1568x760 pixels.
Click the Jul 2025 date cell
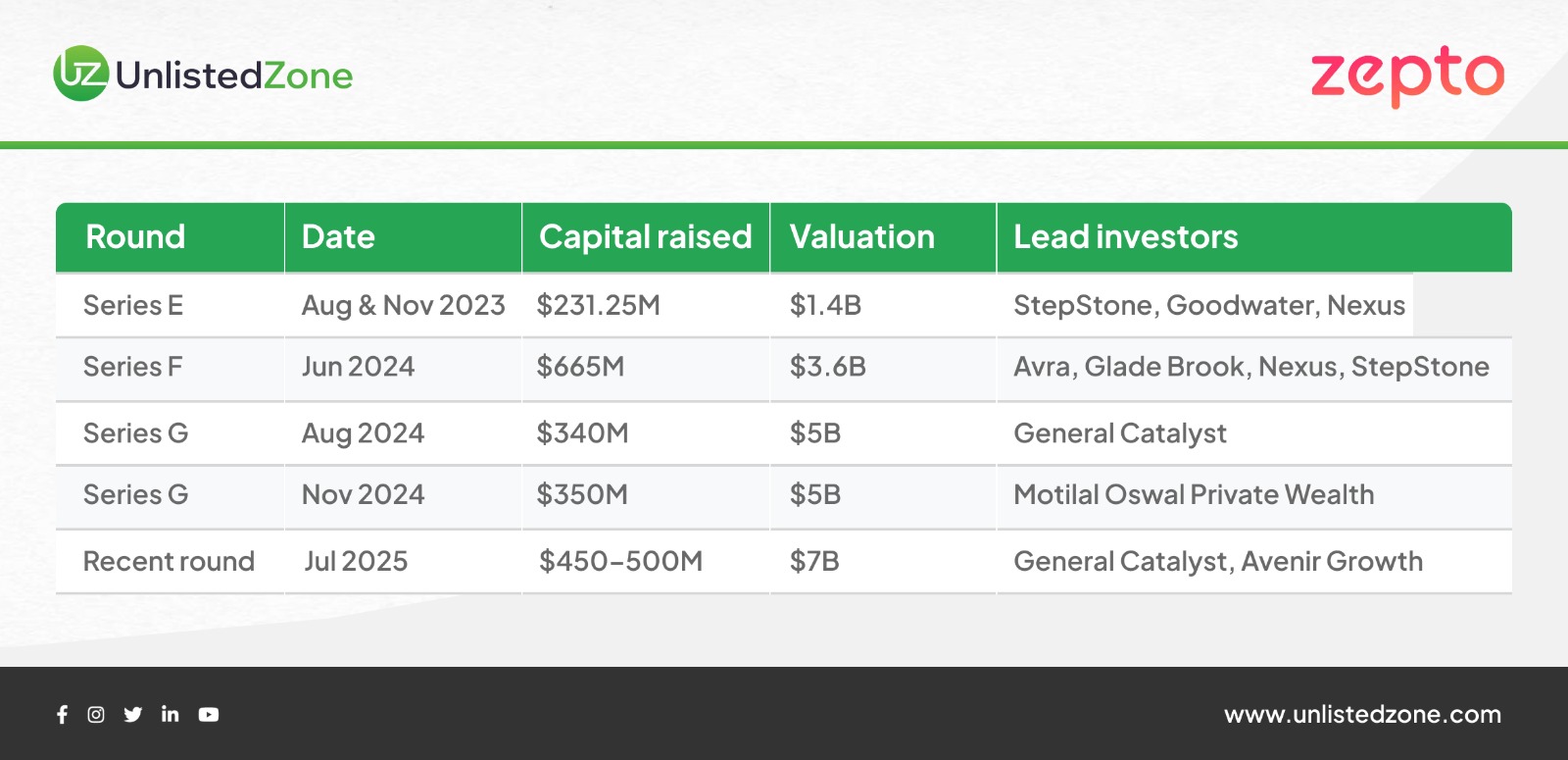(356, 562)
